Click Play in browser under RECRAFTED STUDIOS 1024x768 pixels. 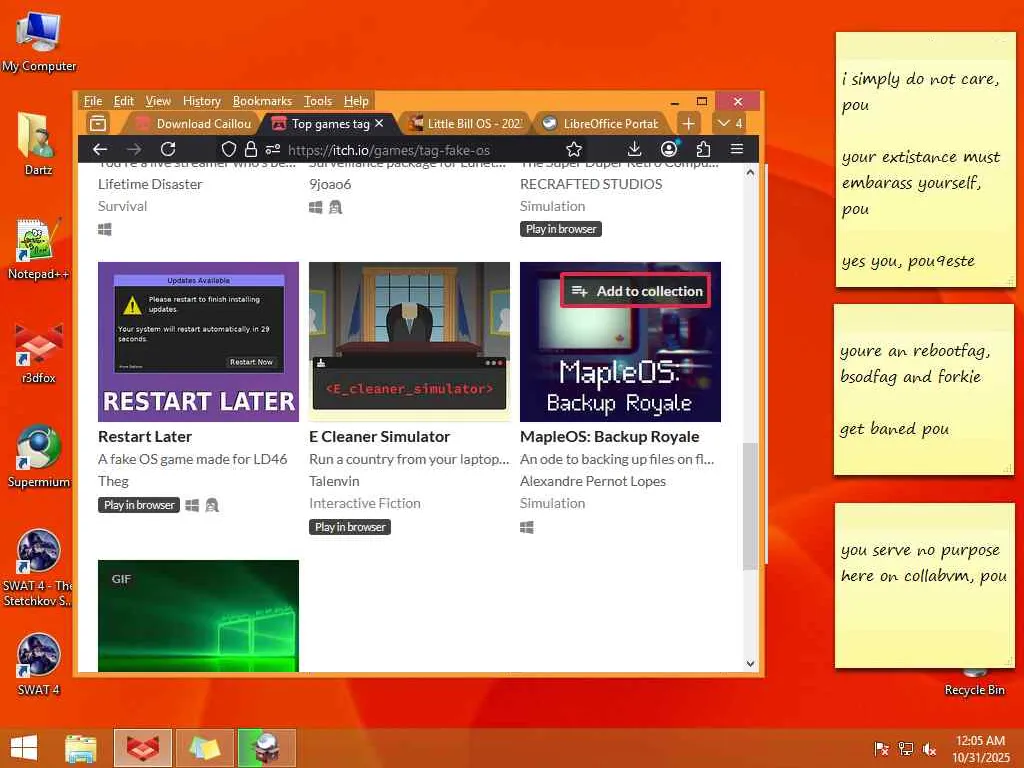pos(561,229)
